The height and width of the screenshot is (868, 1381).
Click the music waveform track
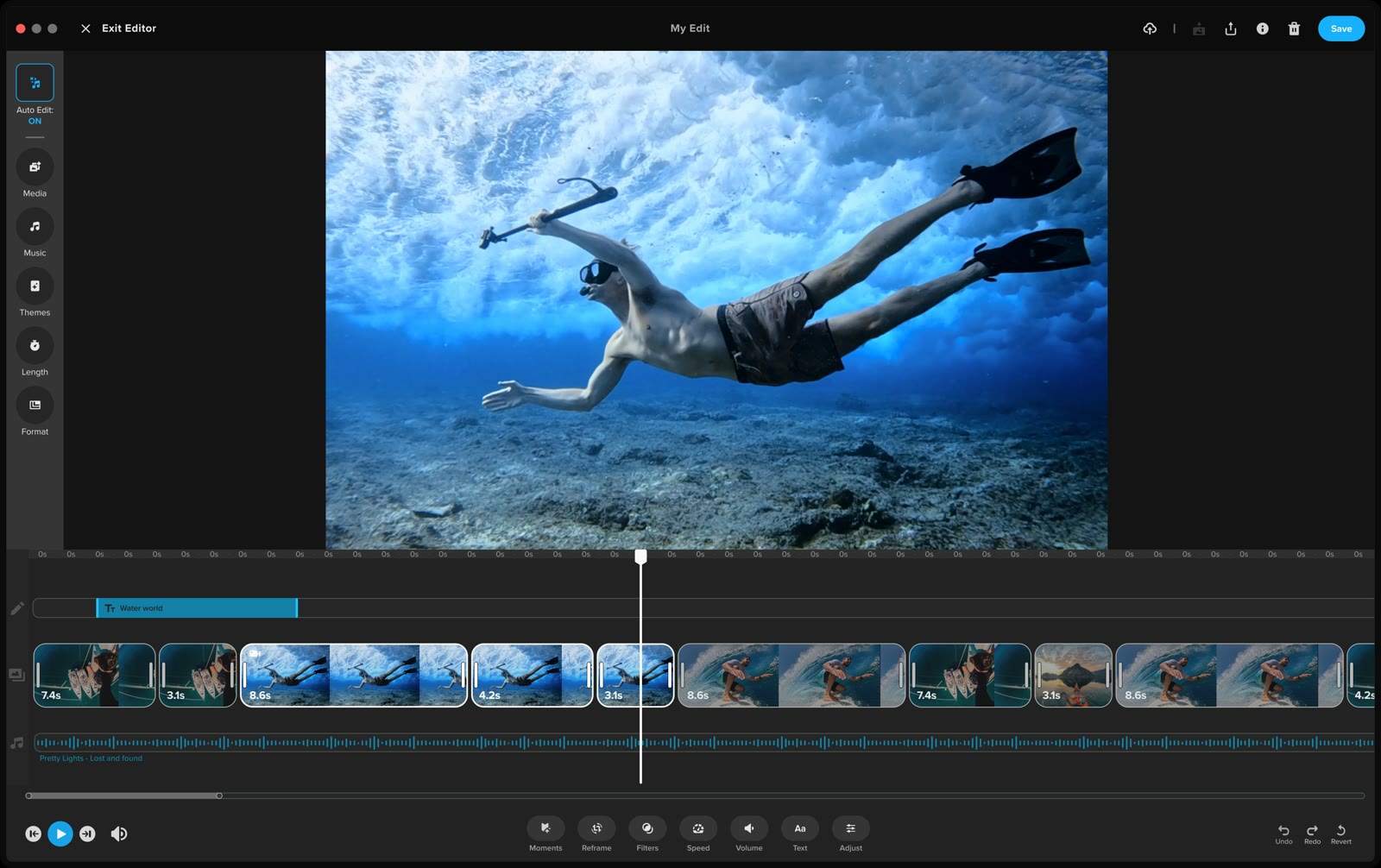703,742
